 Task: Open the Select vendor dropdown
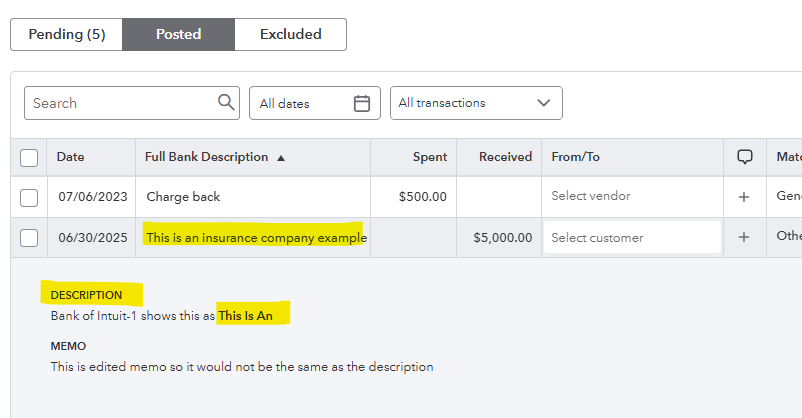(632, 197)
